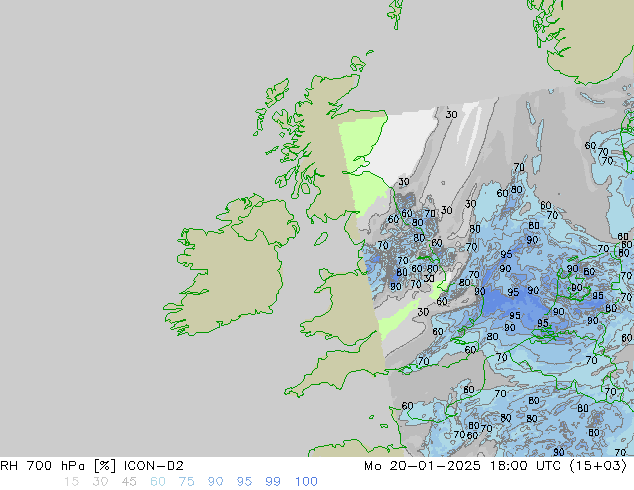The width and height of the screenshot is (634, 490).
Task: Click the 'RH 700 hPa [%] ICON-D2' title
Action: (92, 466)
